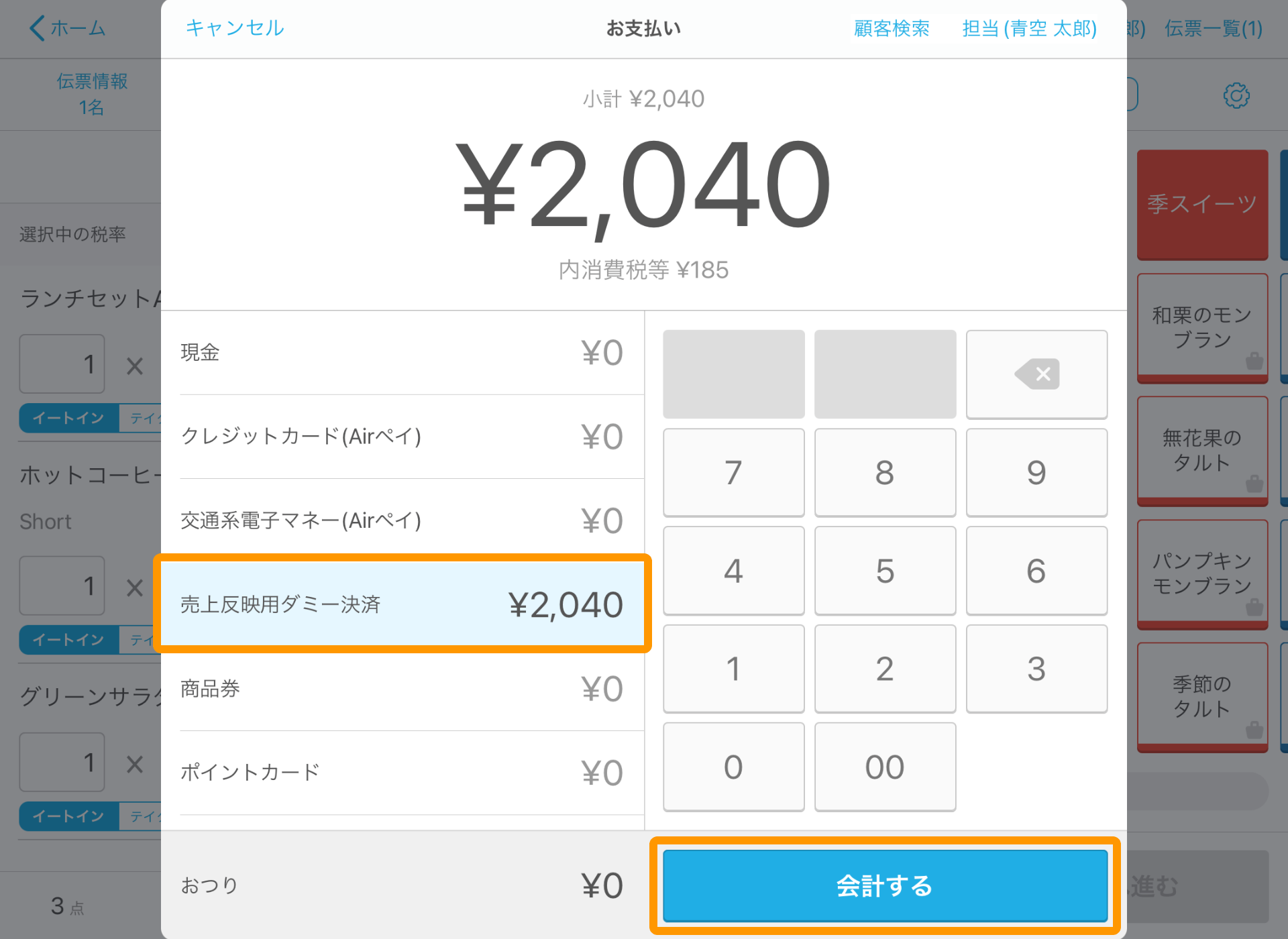
Task: Cancel payment with キャンセル
Action: point(235,28)
